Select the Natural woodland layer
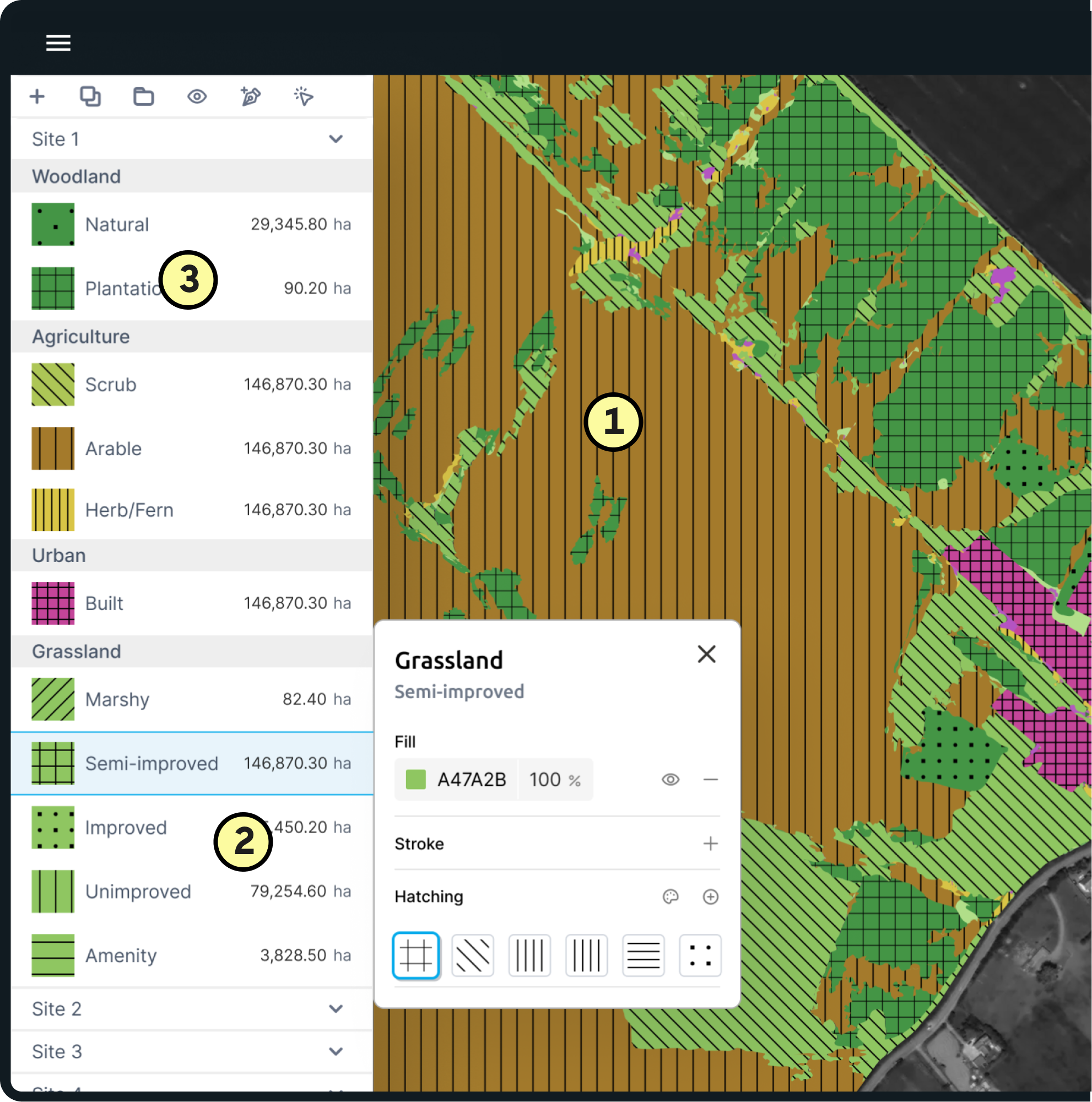 tap(192, 225)
